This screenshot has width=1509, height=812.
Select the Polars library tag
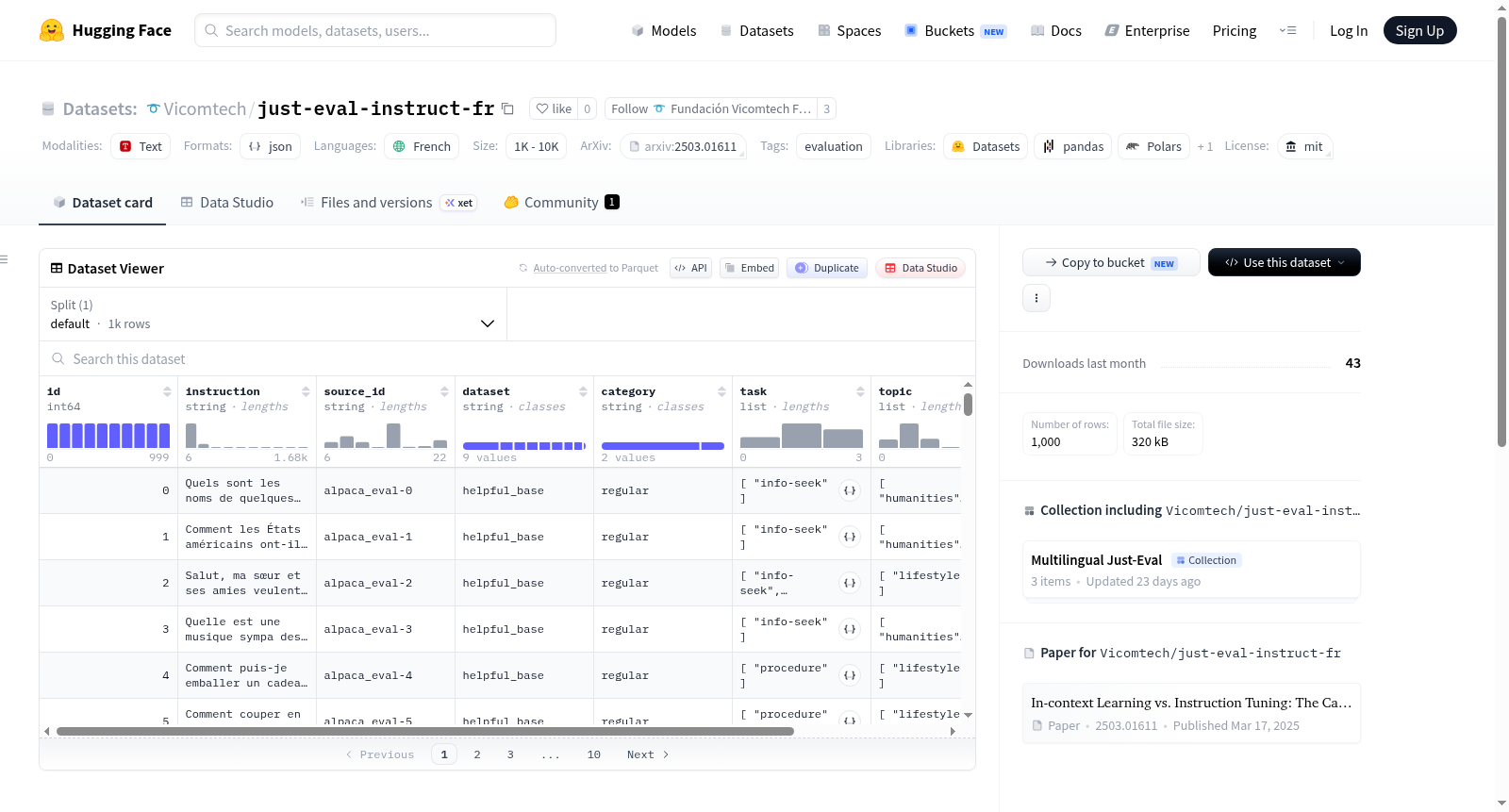pos(1153,146)
